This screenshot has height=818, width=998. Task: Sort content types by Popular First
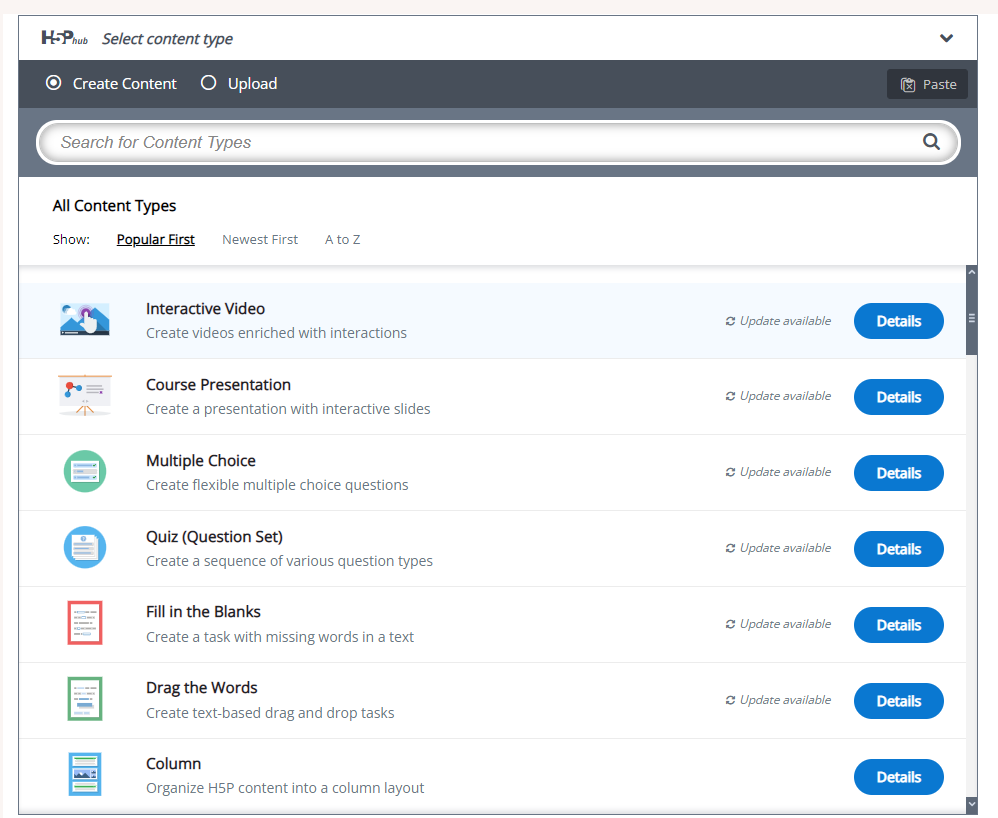pyautogui.click(x=155, y=240)
